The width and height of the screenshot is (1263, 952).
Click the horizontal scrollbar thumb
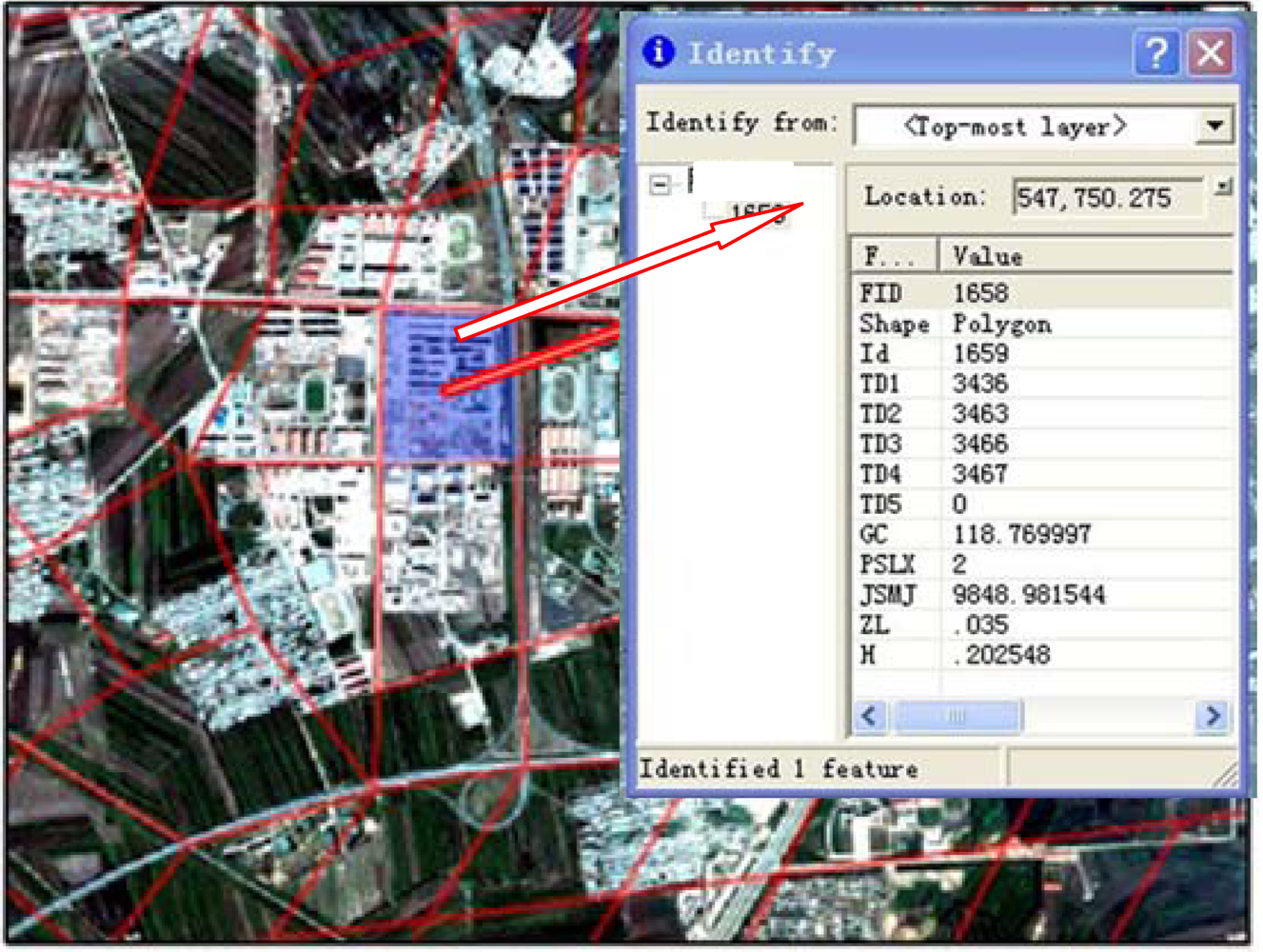pos(957,715)
